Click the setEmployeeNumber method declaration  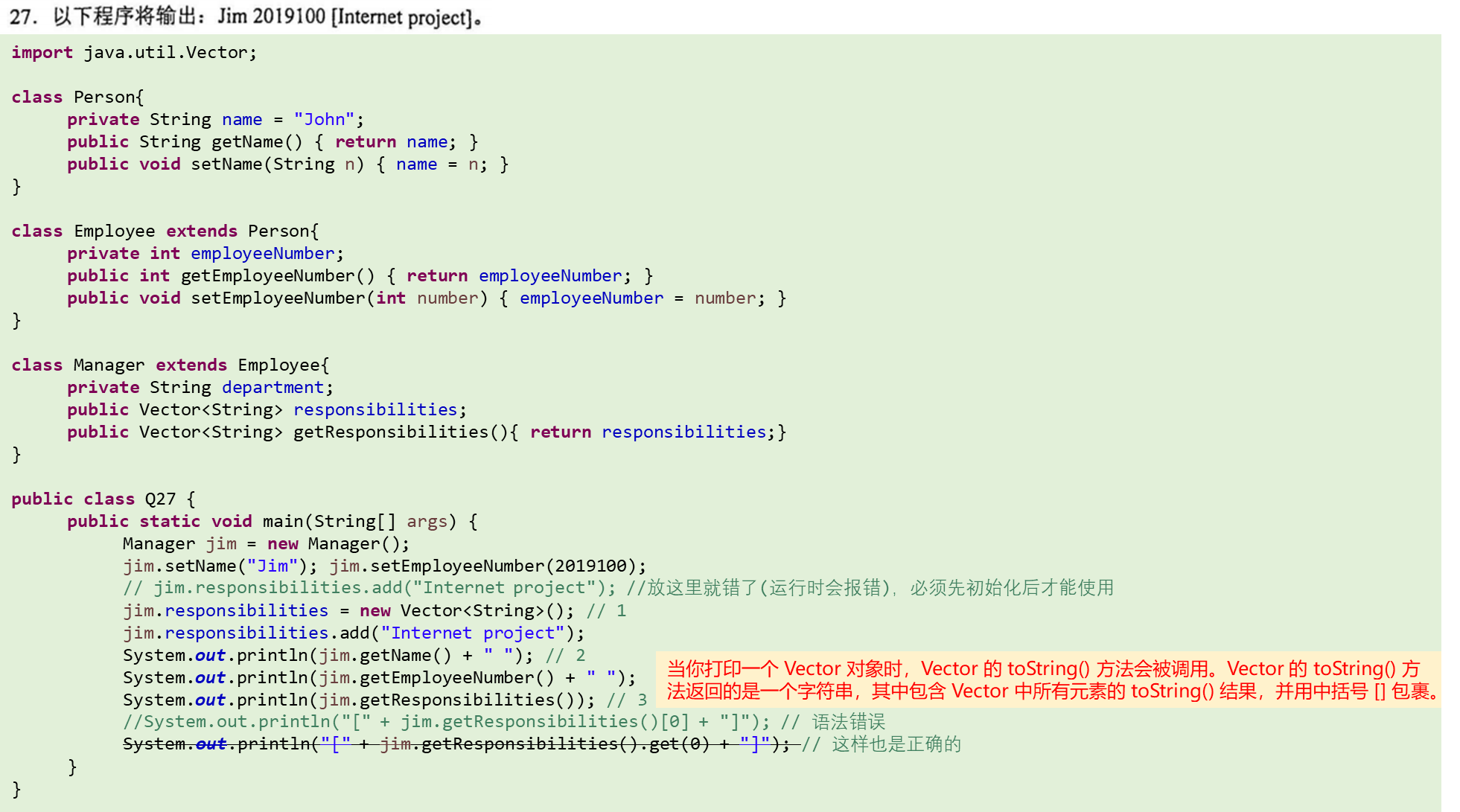(427, 298)
